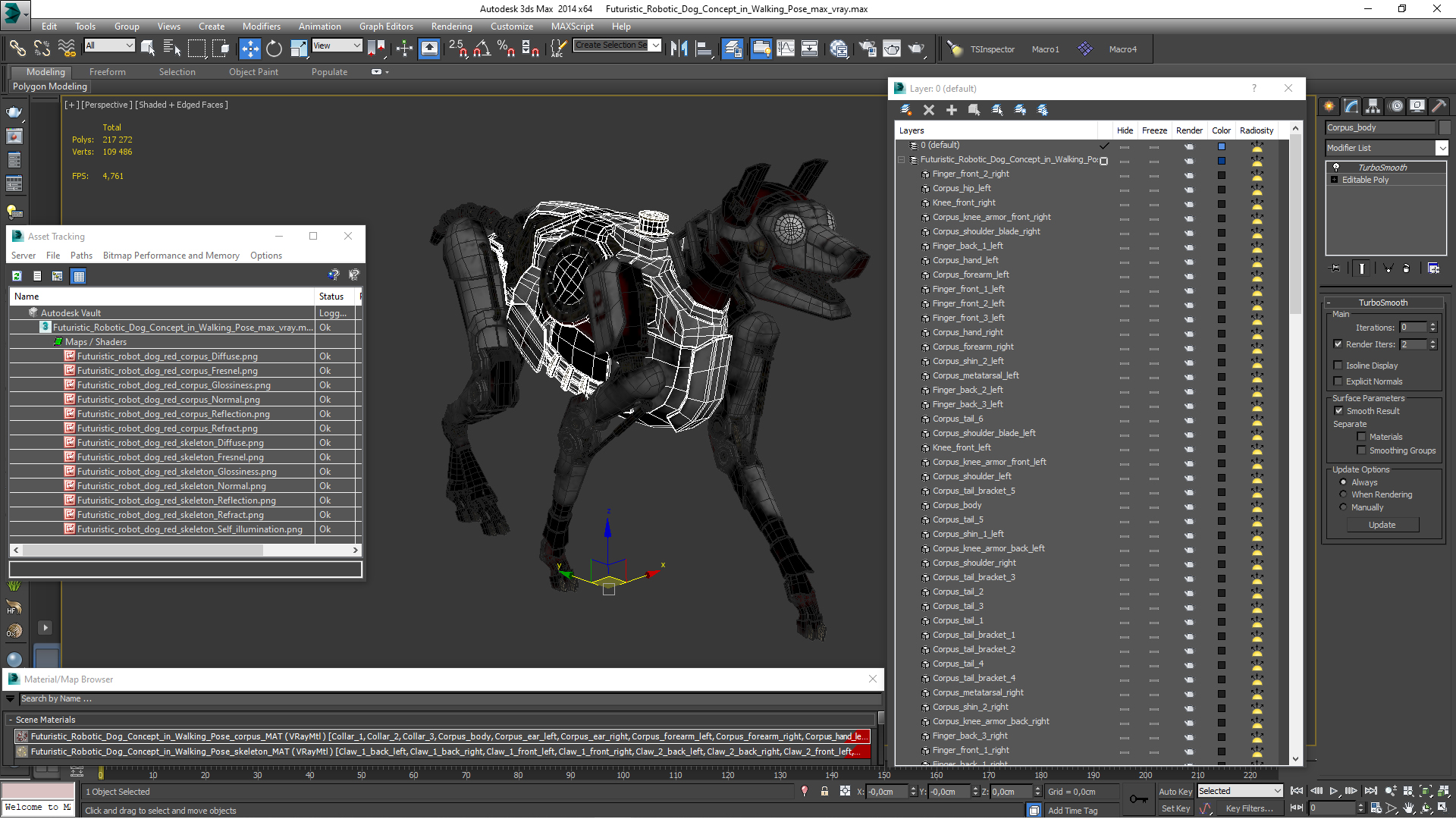This screenshot has width=1456, height=819.
Task: Switch to Object Paint ribbon tab
Action: point(253,72)
